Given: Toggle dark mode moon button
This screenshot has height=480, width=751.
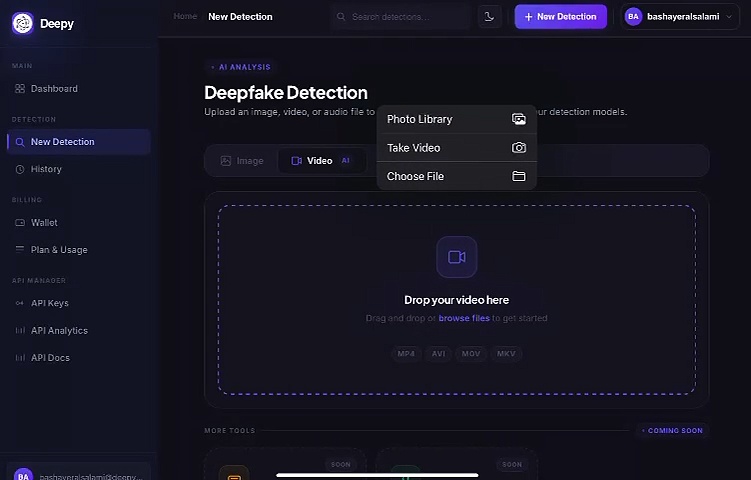Looking at the screenshot, I should pyautogui.click(x=489, y=17).
